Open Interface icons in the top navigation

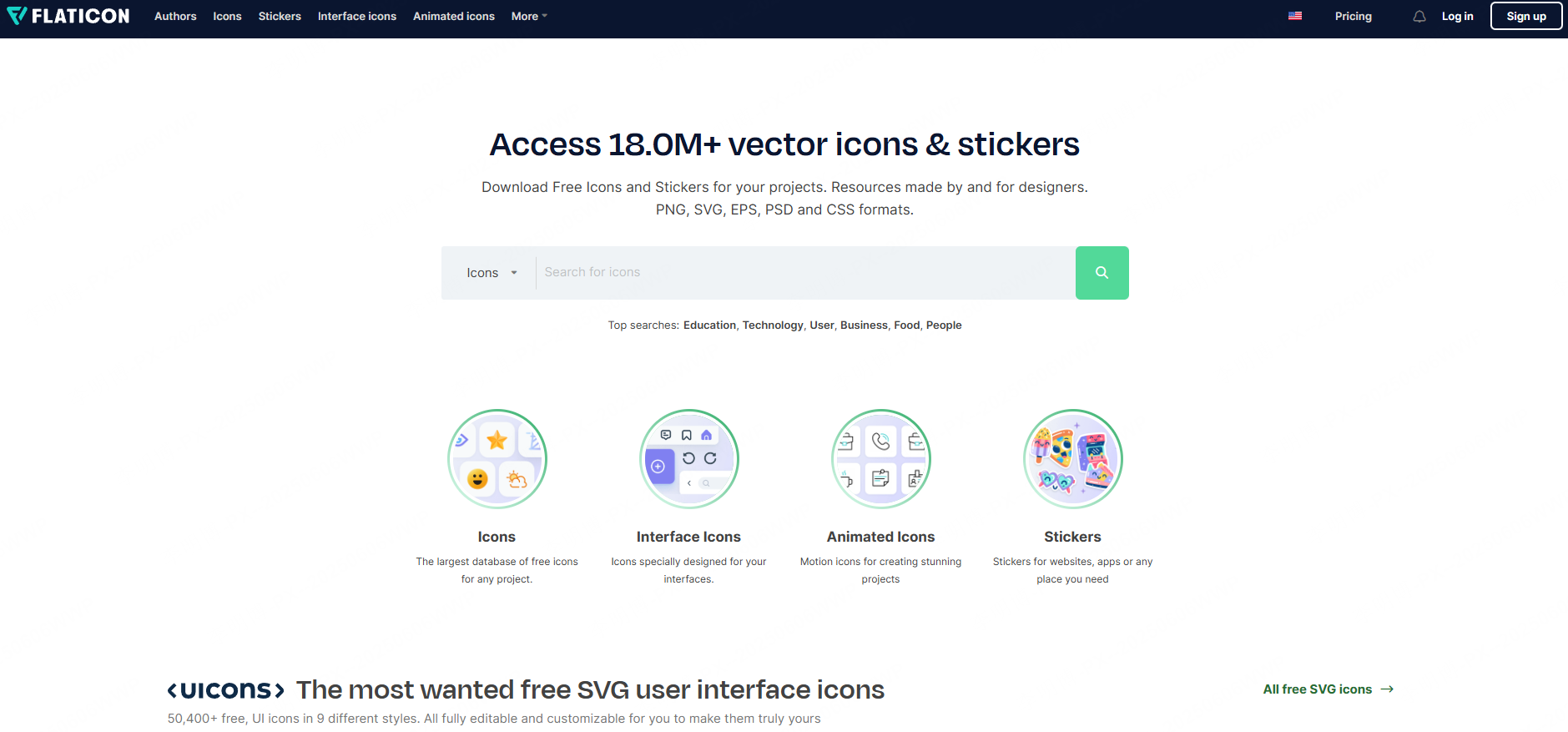[x=357, y=16]
